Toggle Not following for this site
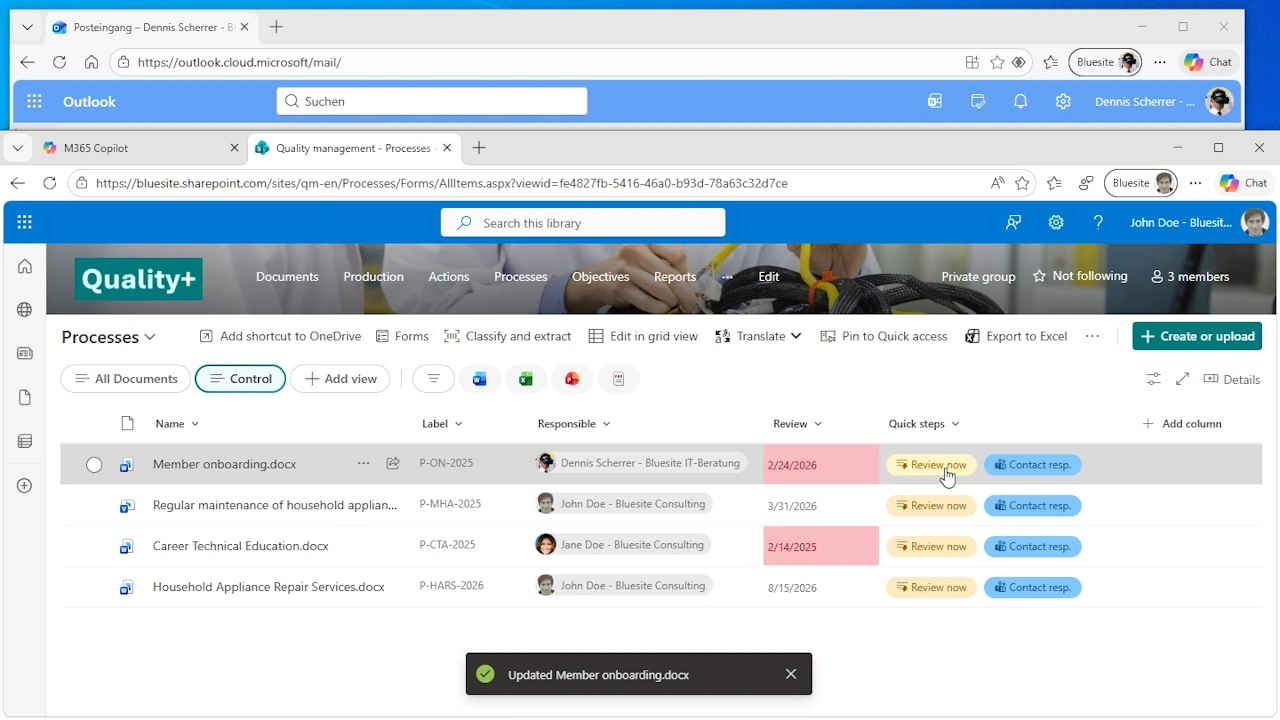The height and width of the screenshot is (720, 1280). 1079,276
